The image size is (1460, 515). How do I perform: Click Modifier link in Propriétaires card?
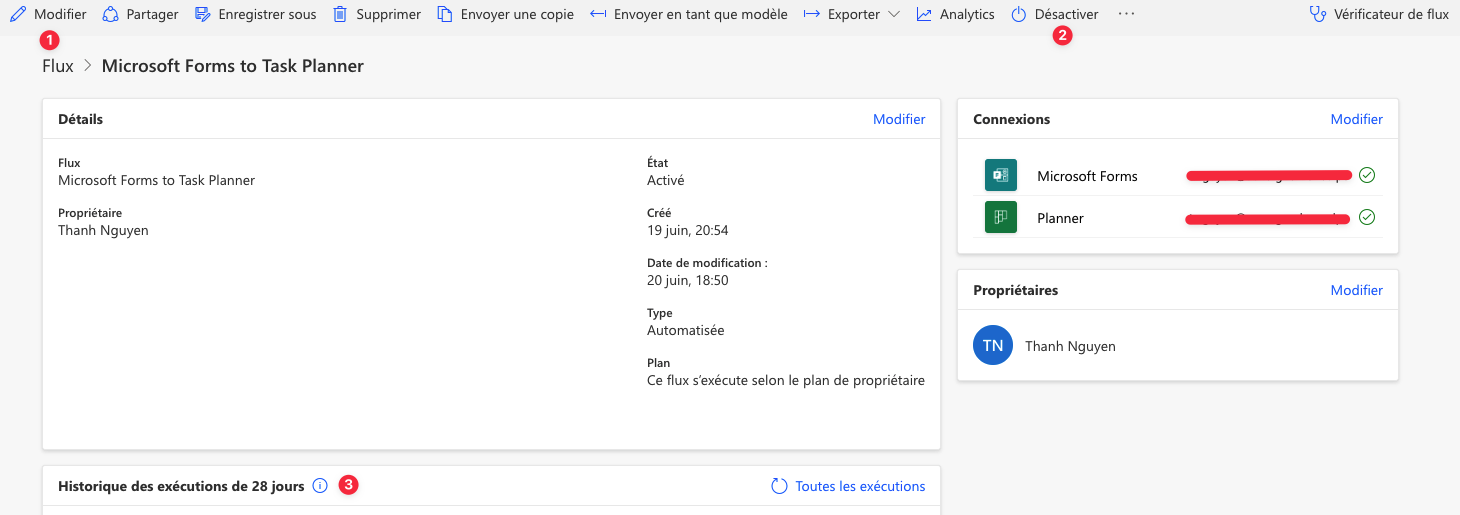[1356, 290]
